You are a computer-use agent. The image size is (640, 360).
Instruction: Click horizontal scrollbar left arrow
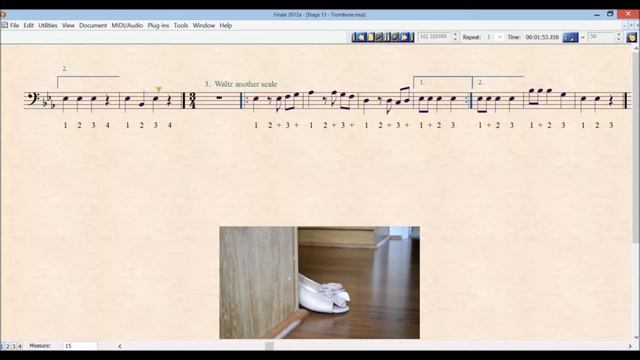pos(120,346)
